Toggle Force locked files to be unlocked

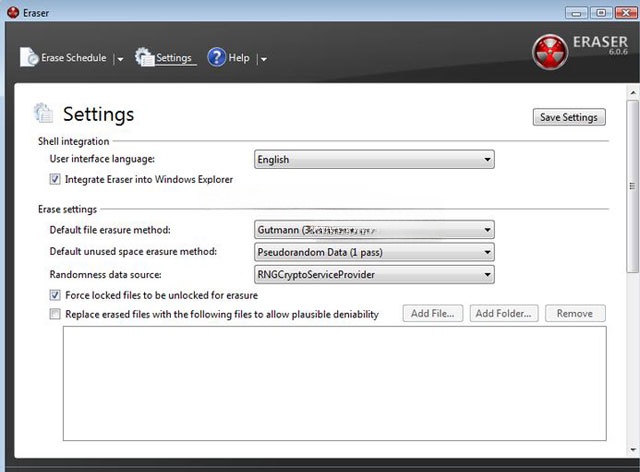pyautogui.click(x=55, y=295)
